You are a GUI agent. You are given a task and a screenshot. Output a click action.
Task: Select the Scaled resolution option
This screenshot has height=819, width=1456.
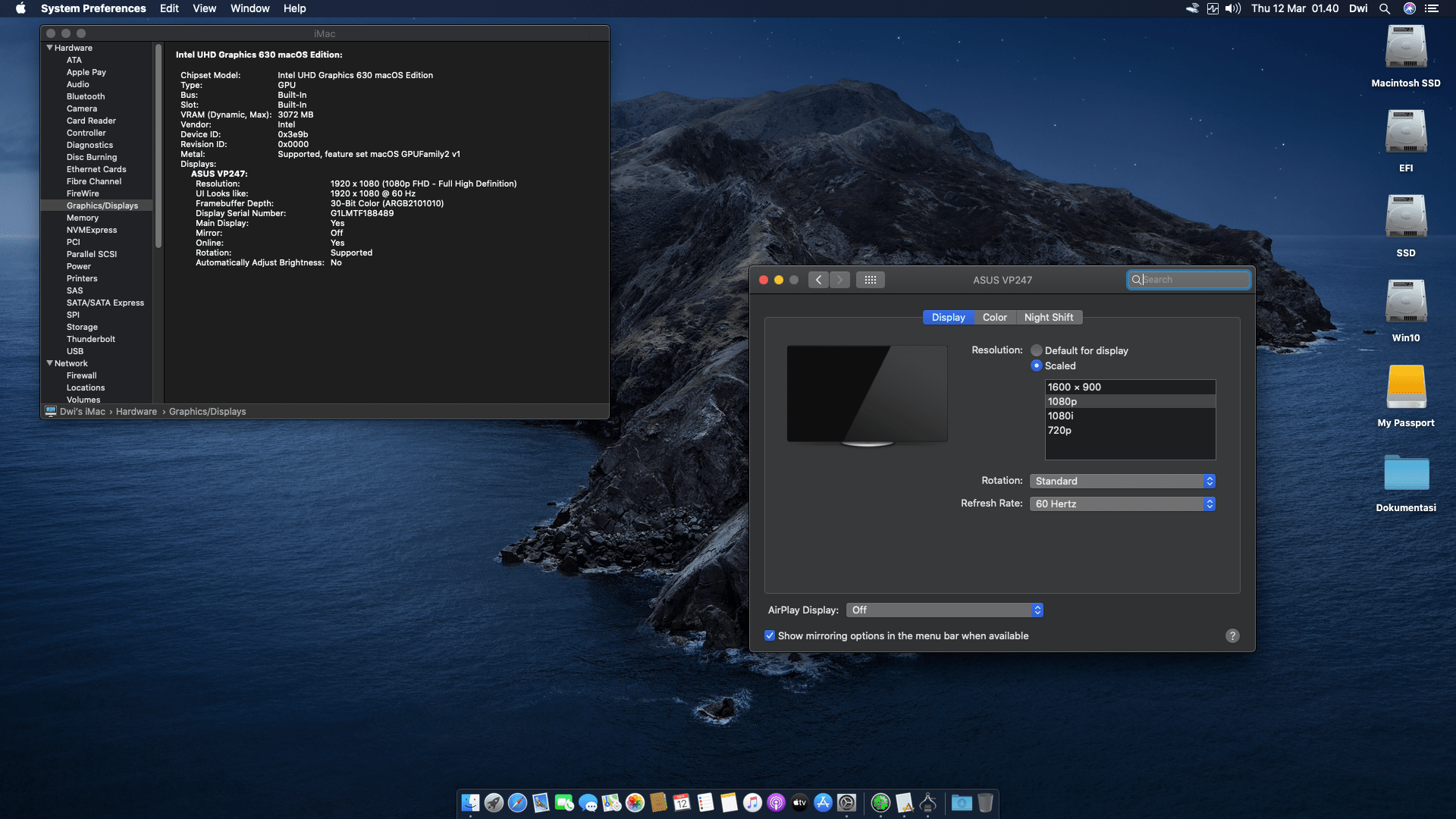click(x=1037, y=366)
